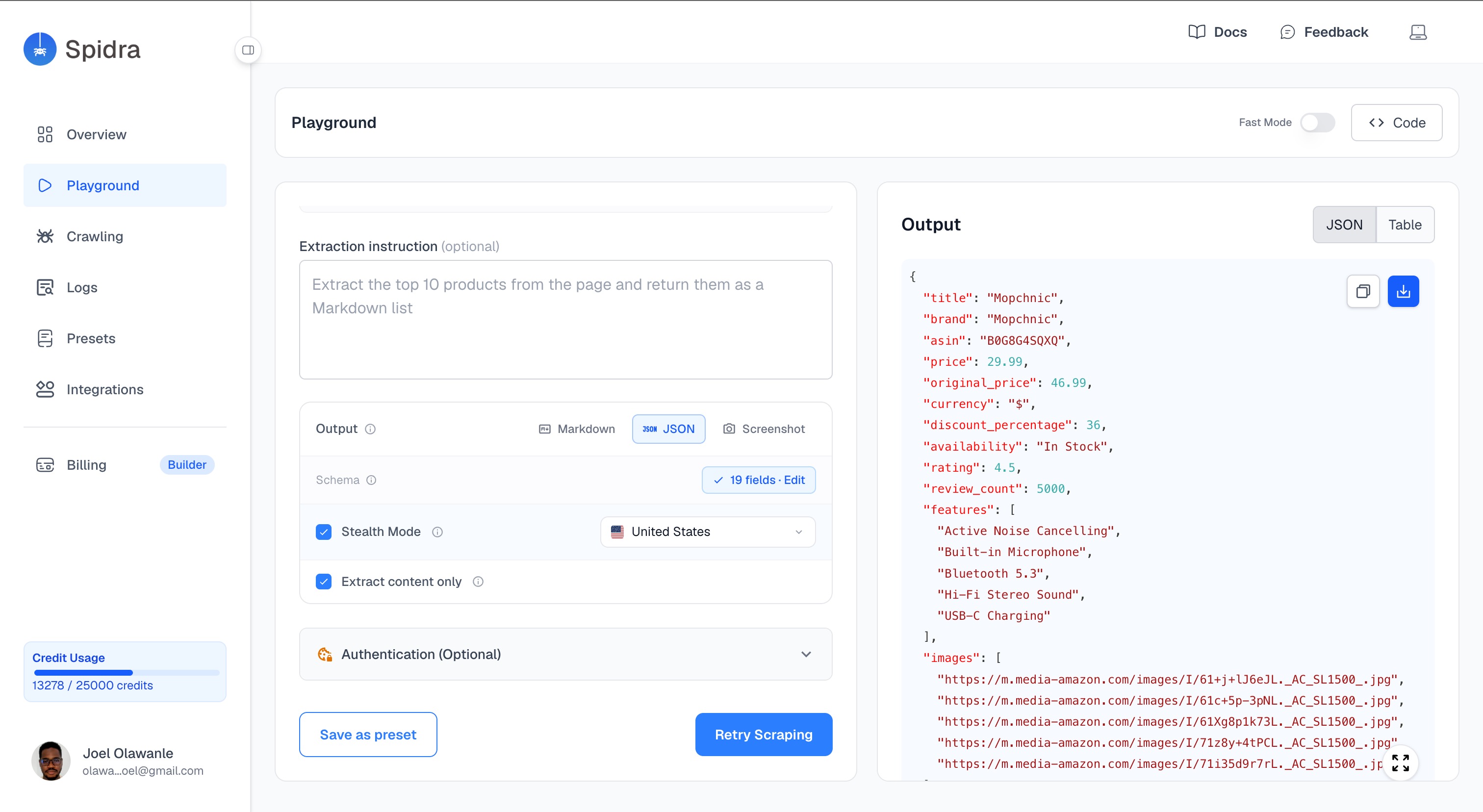Image resolution: width=1483 pixels, height=812 pixels.
Task: Expand the Authentication (Optional) section
Action: 565,654
